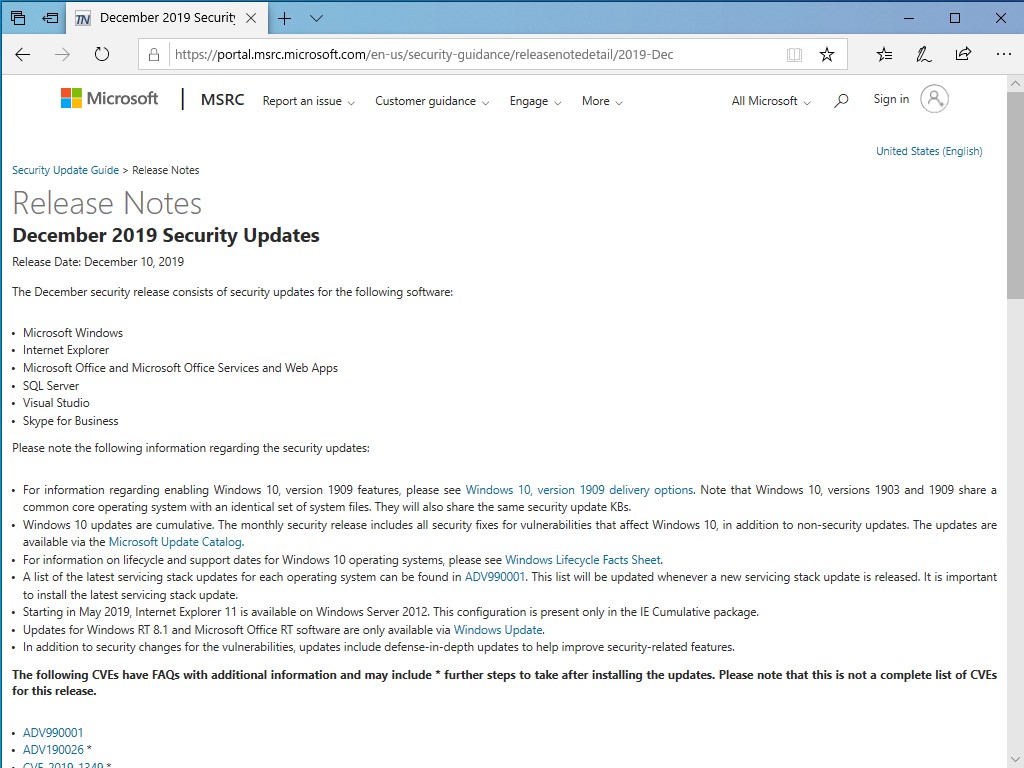Select 'SQL Server' list item

pyautogui.click(x=51, y=386)
